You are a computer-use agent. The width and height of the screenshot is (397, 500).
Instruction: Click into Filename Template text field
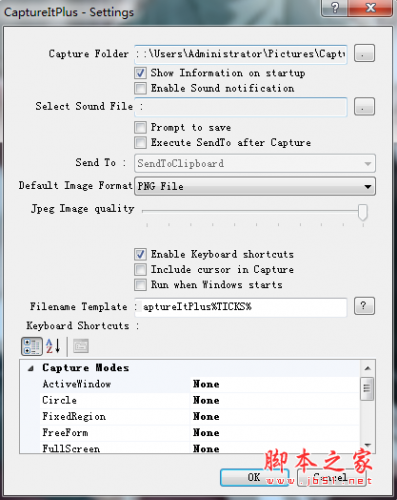point(241,307)
